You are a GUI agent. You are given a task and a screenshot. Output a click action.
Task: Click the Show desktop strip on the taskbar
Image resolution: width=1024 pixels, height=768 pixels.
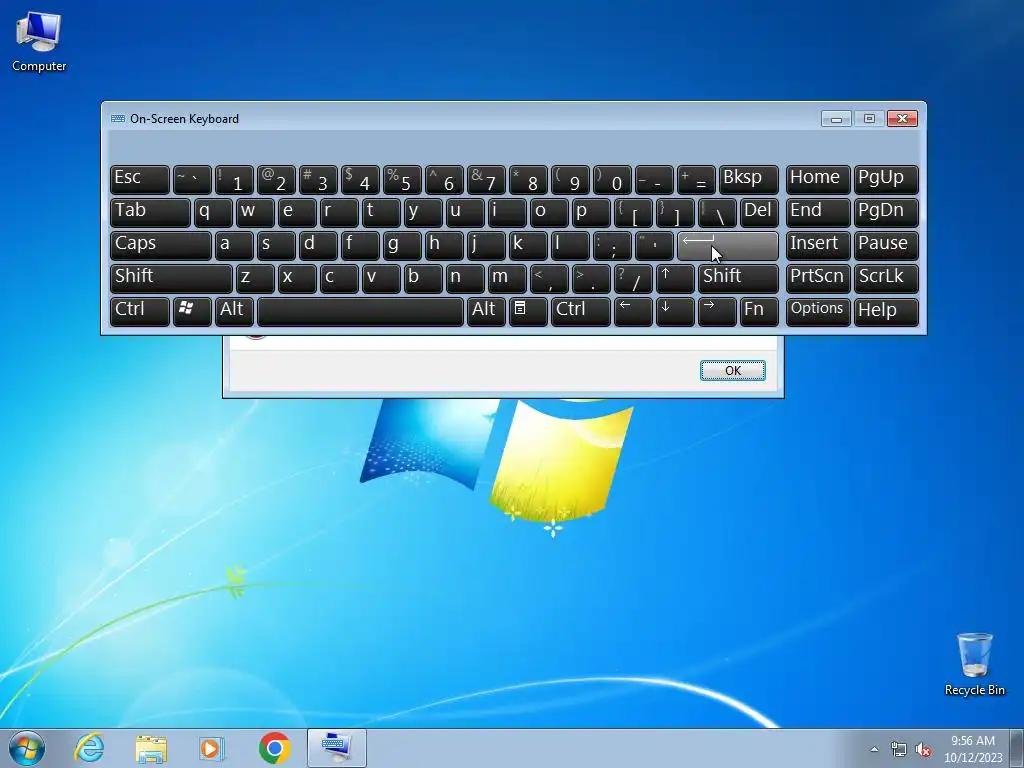pyautogui.click(x=1019, y=748)
